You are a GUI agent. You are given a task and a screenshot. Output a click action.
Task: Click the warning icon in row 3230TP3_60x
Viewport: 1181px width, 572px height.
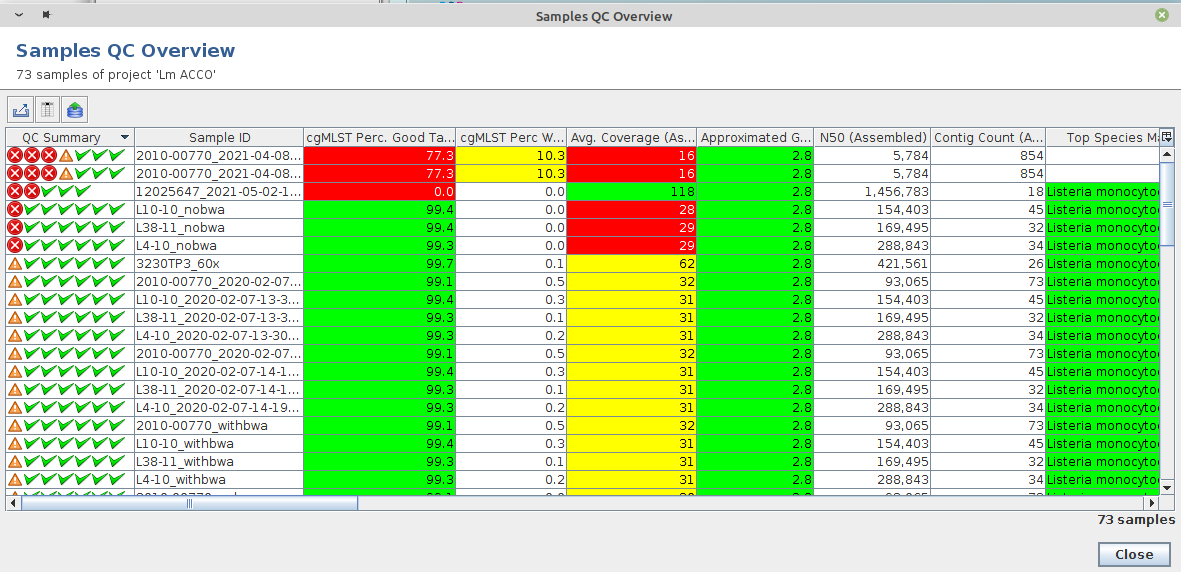point(15,264)
